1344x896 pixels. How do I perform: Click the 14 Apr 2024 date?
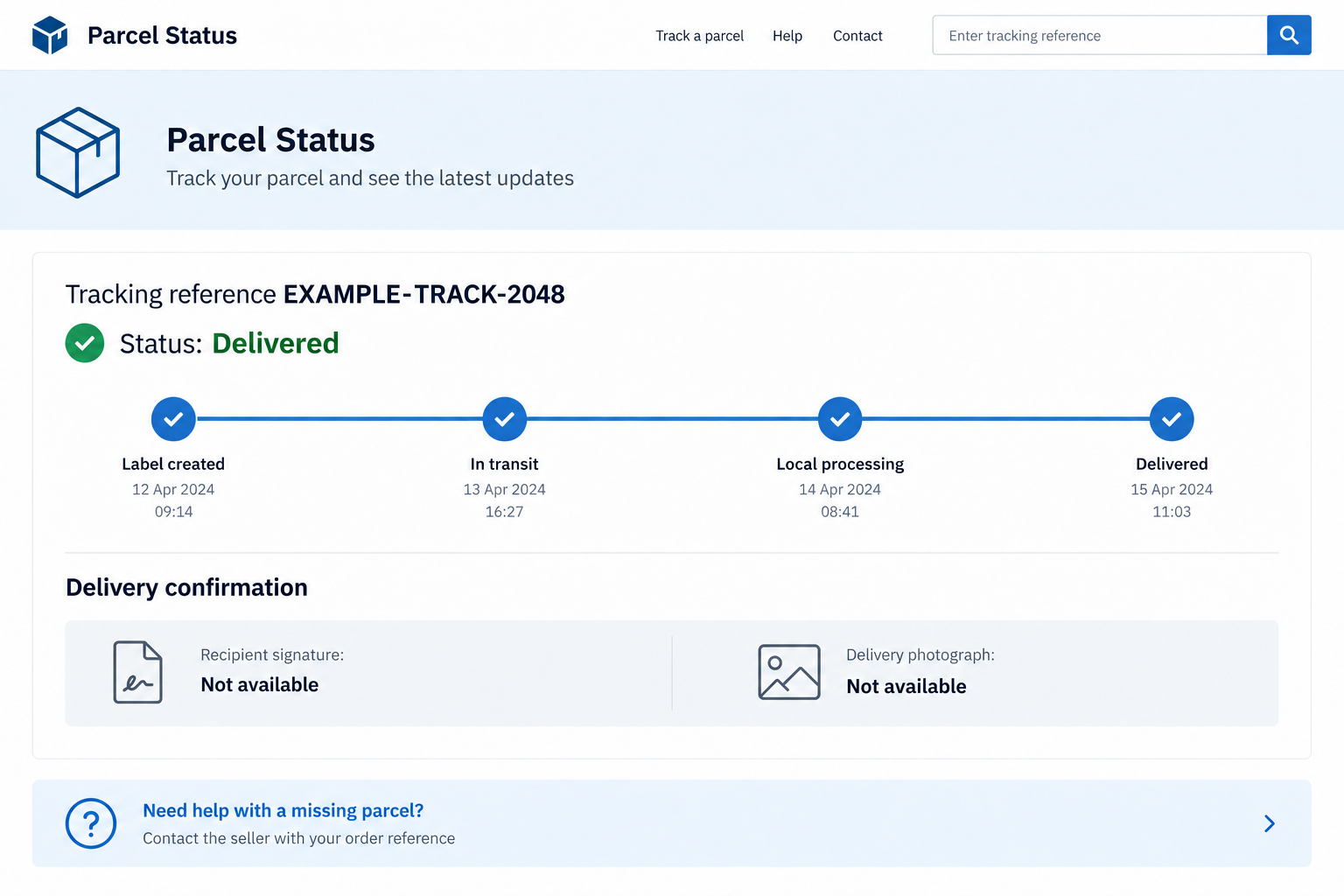[840, 489]
